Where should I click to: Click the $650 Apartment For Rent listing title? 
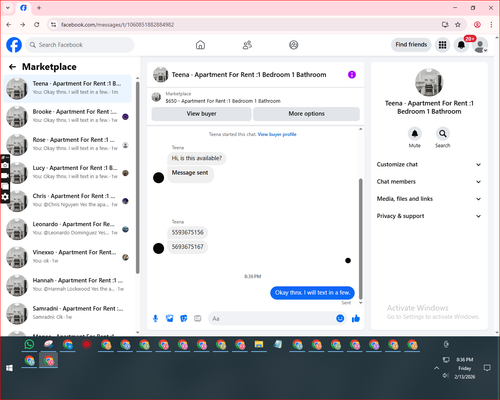click(223, 101)
